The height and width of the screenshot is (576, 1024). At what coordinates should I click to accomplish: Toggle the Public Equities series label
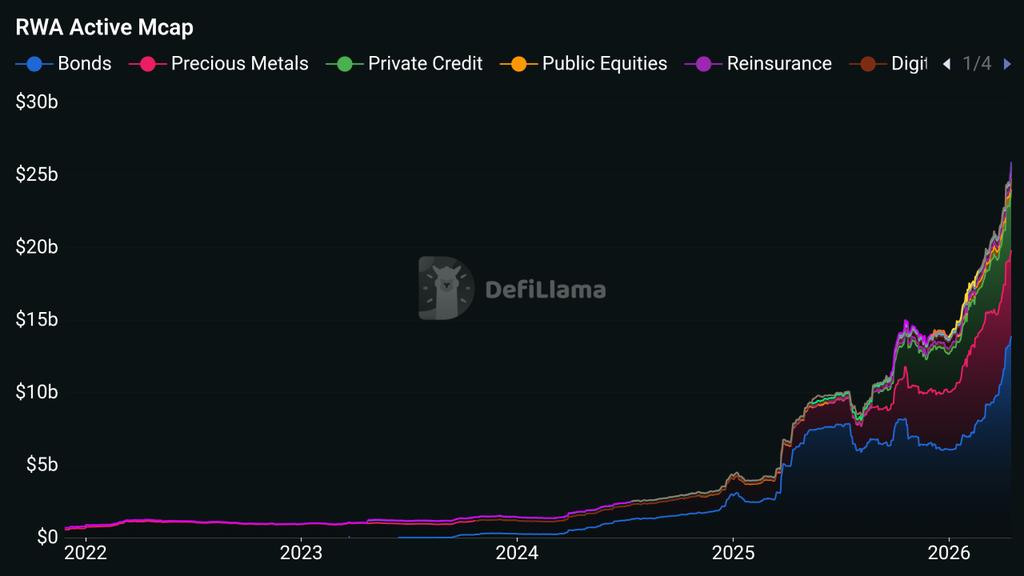(604, 64)
